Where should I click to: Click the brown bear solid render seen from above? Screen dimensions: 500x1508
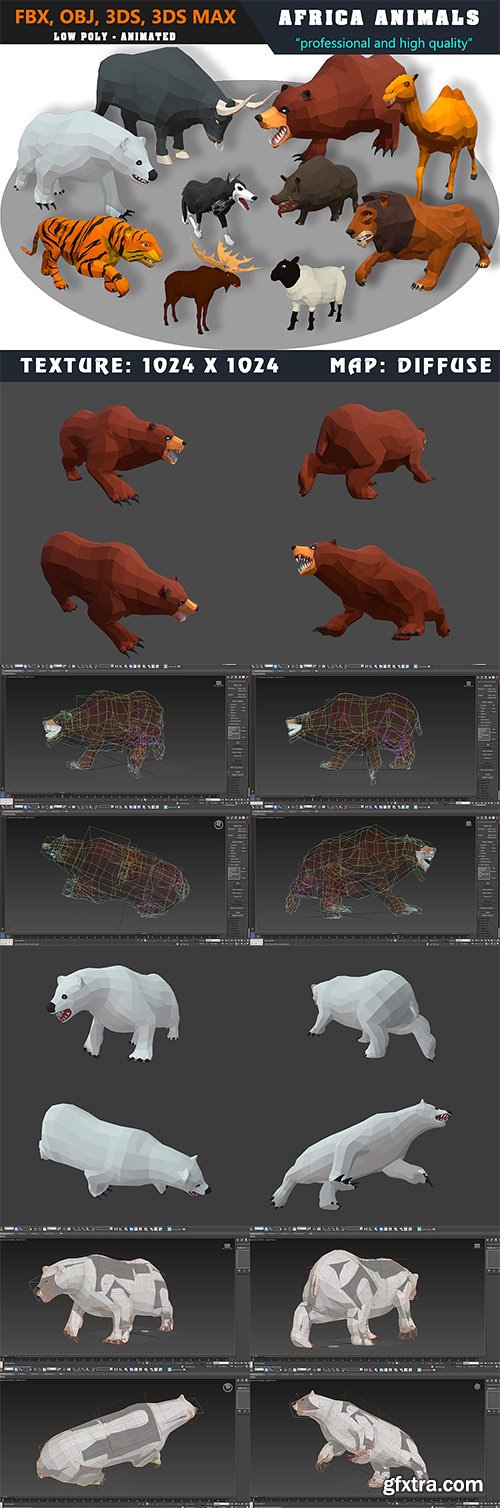118,590
